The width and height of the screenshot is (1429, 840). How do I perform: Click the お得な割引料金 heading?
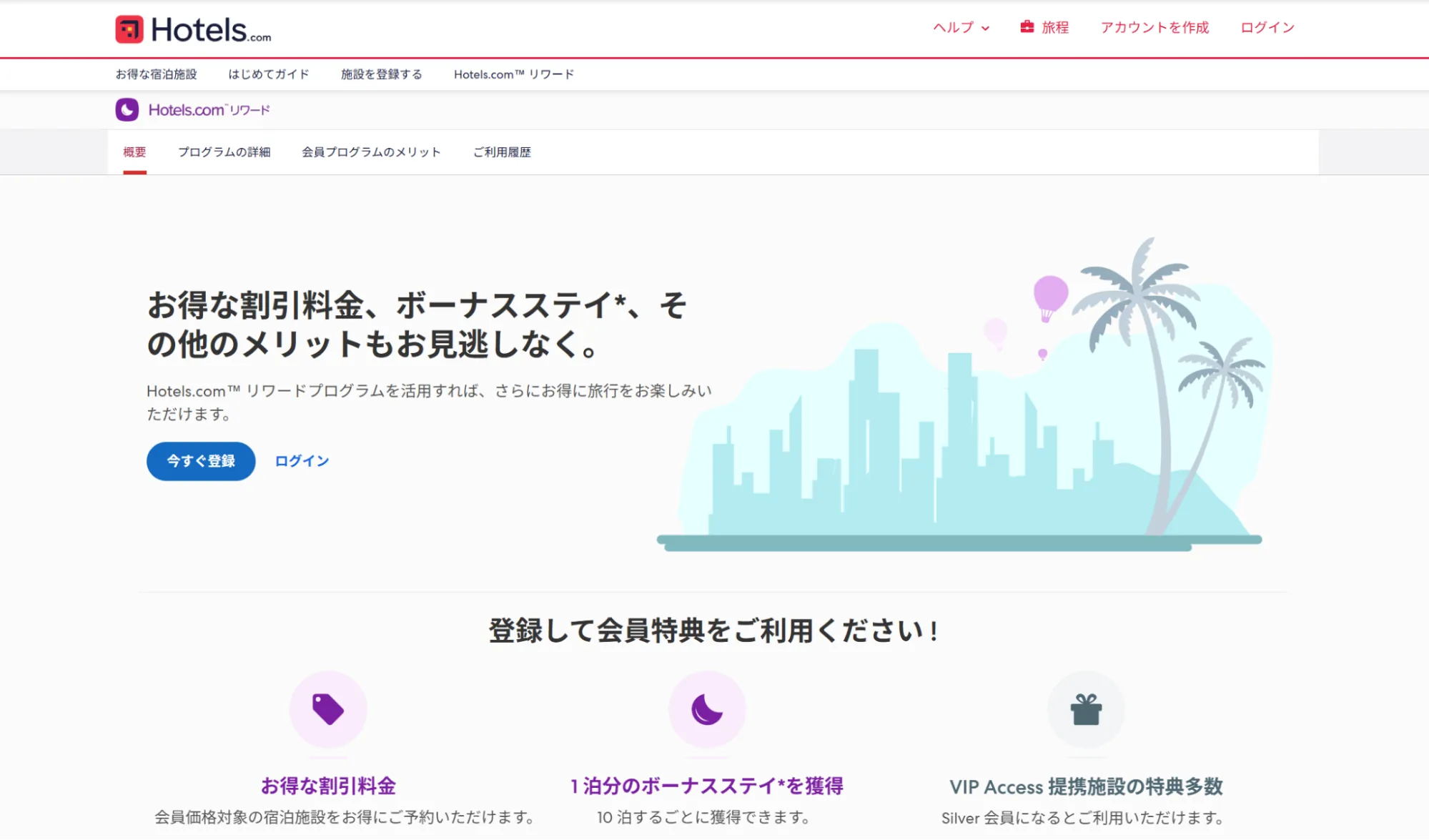tap(328, 786)
